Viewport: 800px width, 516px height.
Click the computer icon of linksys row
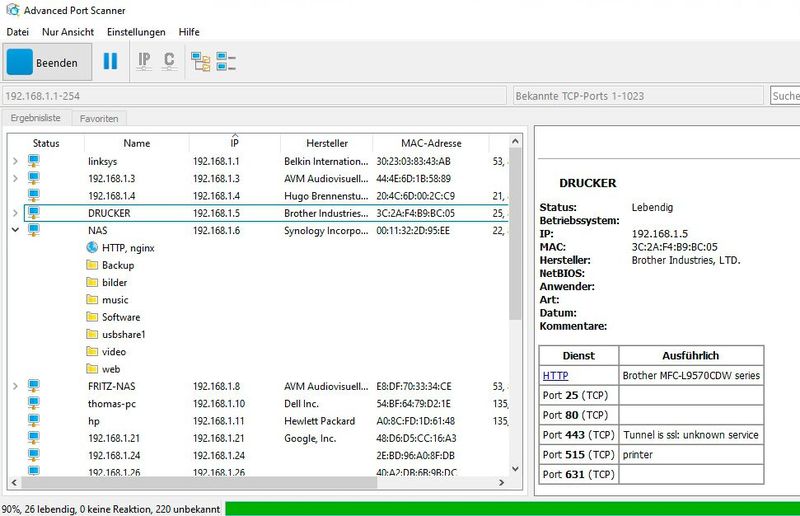[34, 161]
